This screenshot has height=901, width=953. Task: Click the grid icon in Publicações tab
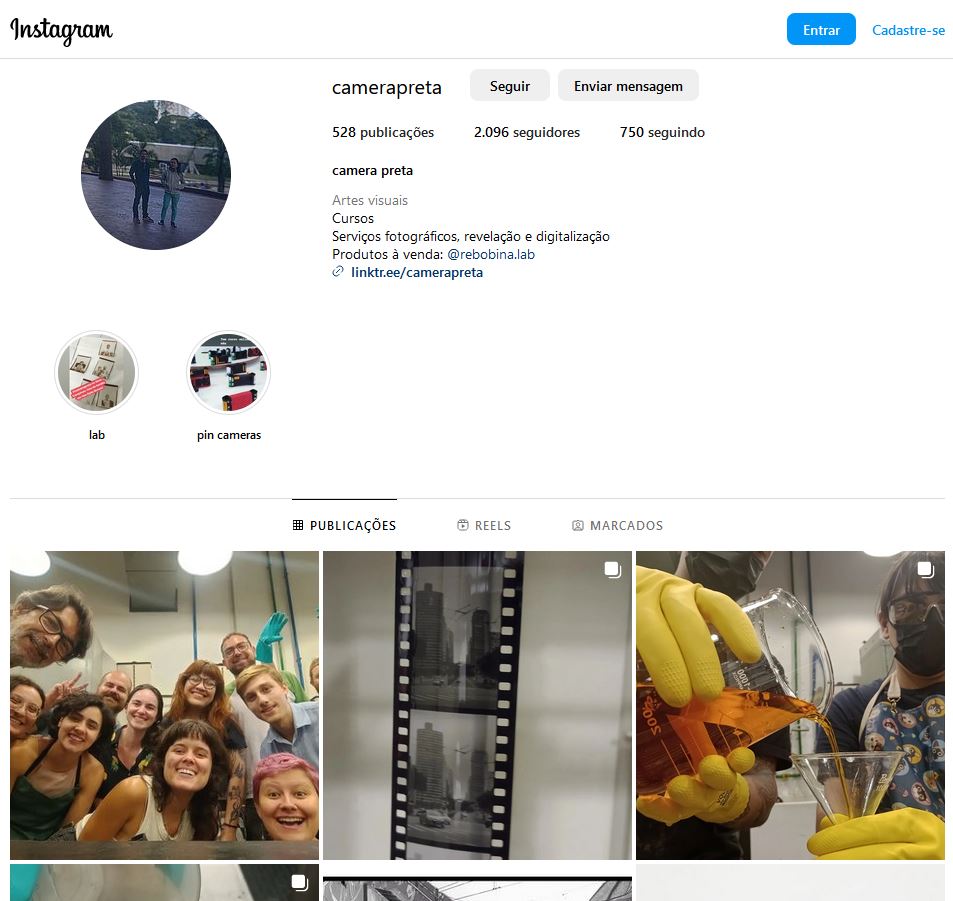pyautogui.click(x=298, y=526)
